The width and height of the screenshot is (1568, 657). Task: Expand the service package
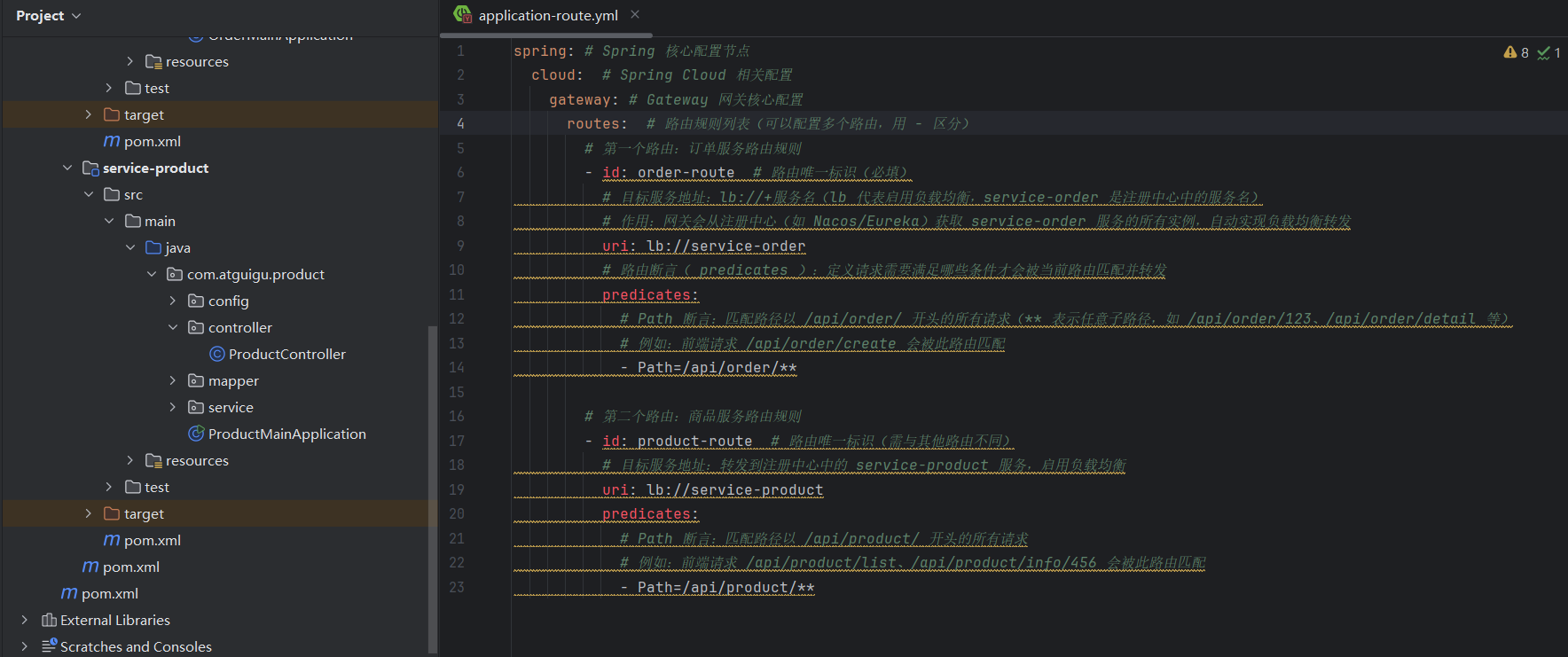pyautogui.click(x=173, y=407)
